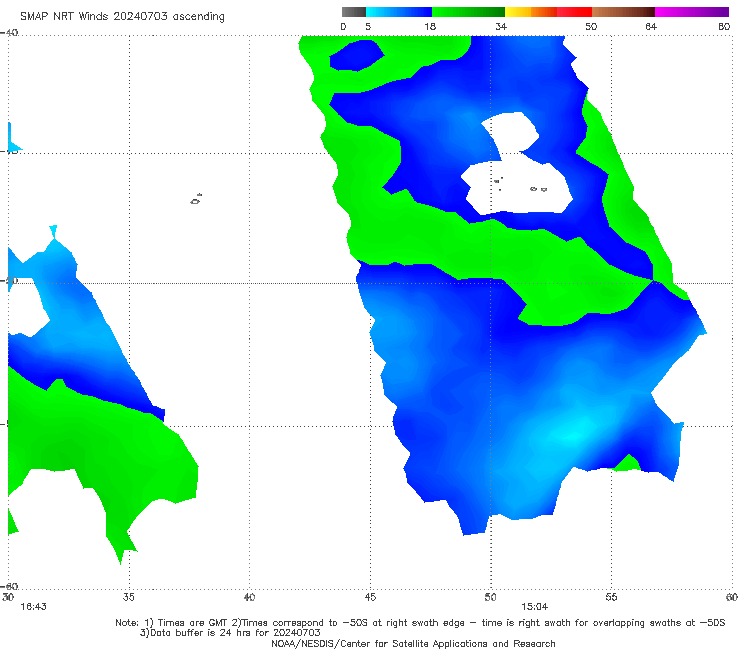Click the color bar label "0"
This screenshot has height=650, width=740.
[x=343, y=26]
